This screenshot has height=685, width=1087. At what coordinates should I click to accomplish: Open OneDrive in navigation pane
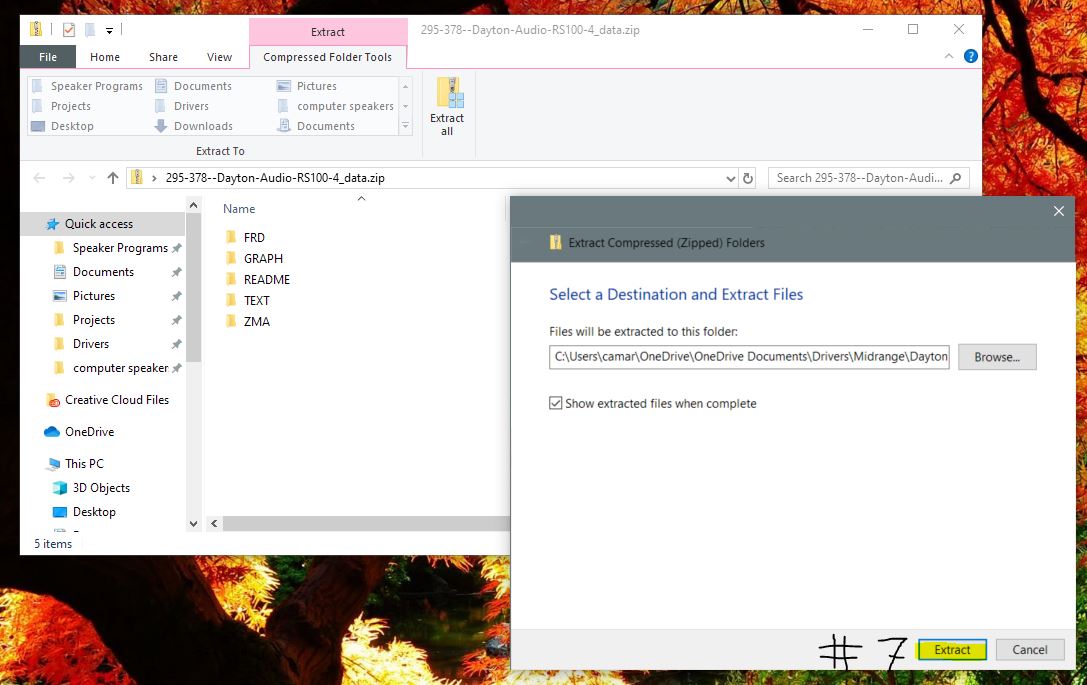[x=79, y=432]
